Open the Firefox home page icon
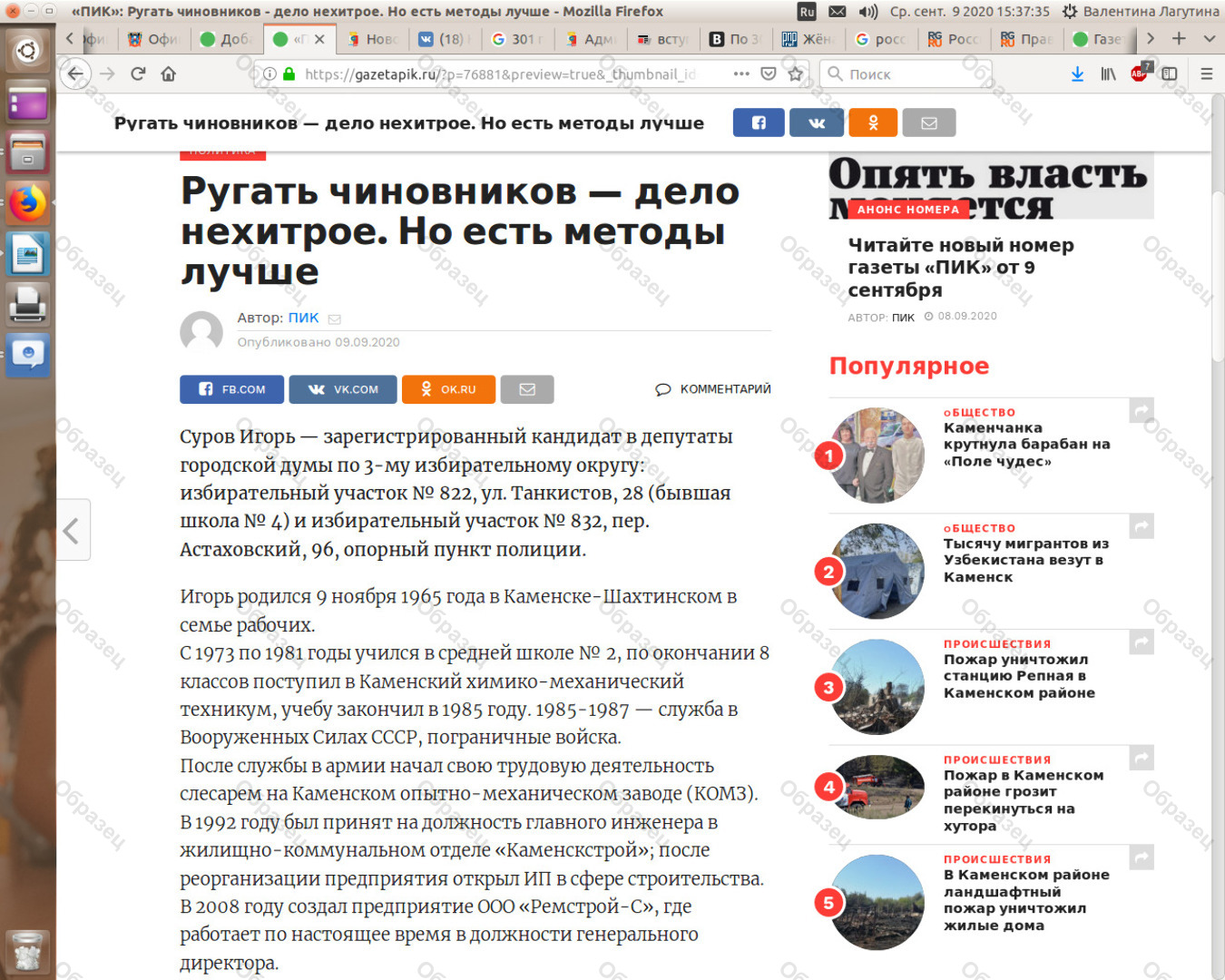Screen dimensions: 1225x980 click(x=169, y=73)
